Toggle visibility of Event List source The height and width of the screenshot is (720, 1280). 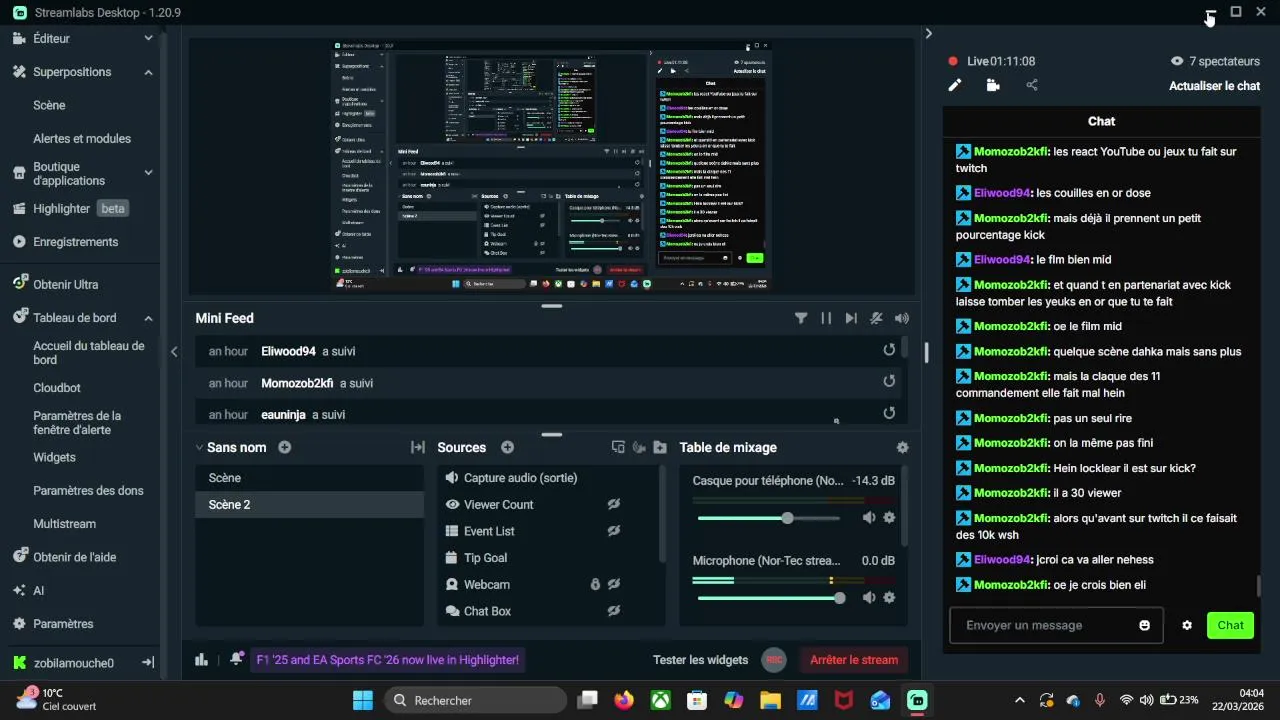click(x=614, y=531)
